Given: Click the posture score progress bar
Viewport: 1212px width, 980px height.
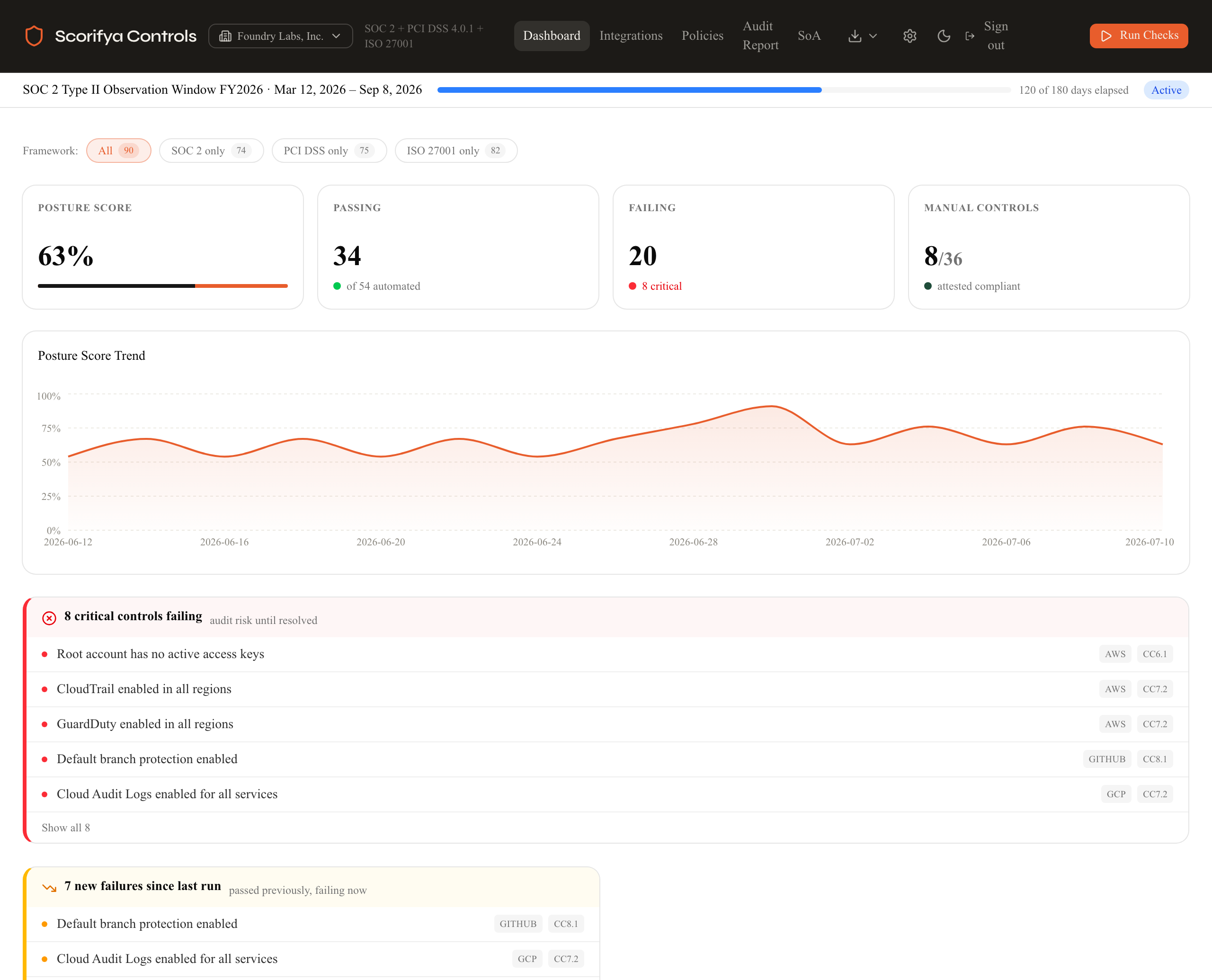Looking at the screenshot, I should (x=162, y=286).
